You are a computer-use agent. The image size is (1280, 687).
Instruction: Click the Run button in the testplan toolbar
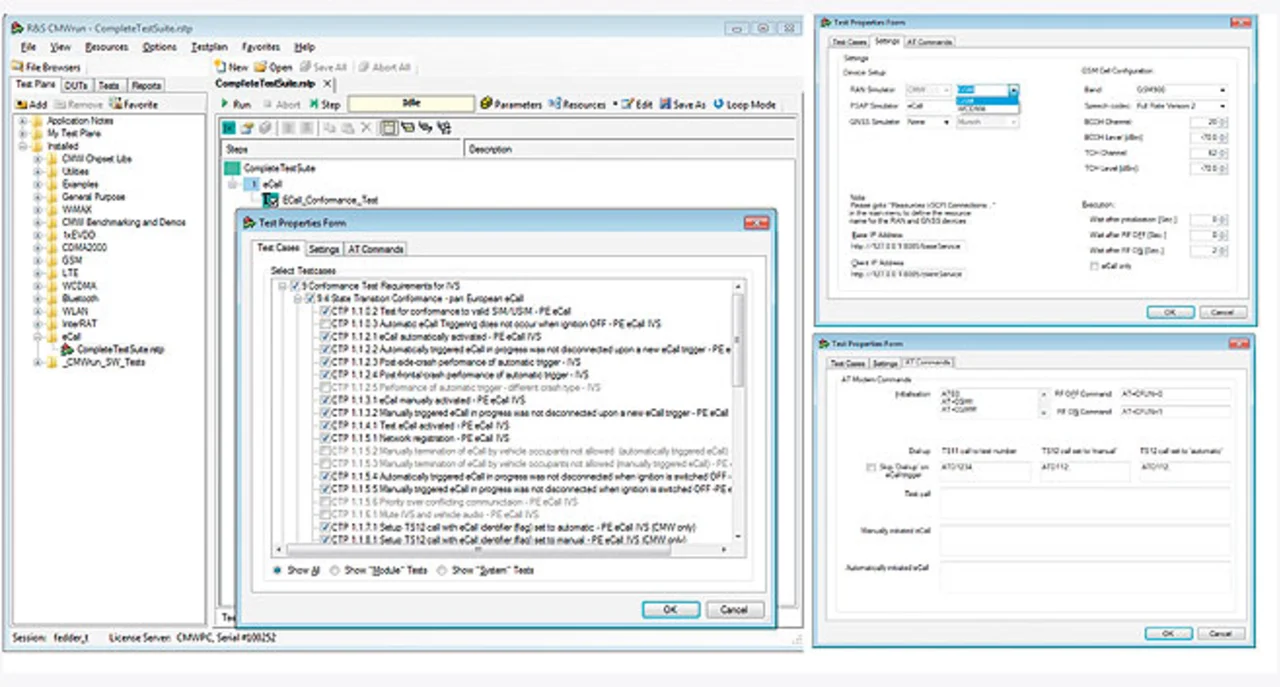click(x=236, y=104)
